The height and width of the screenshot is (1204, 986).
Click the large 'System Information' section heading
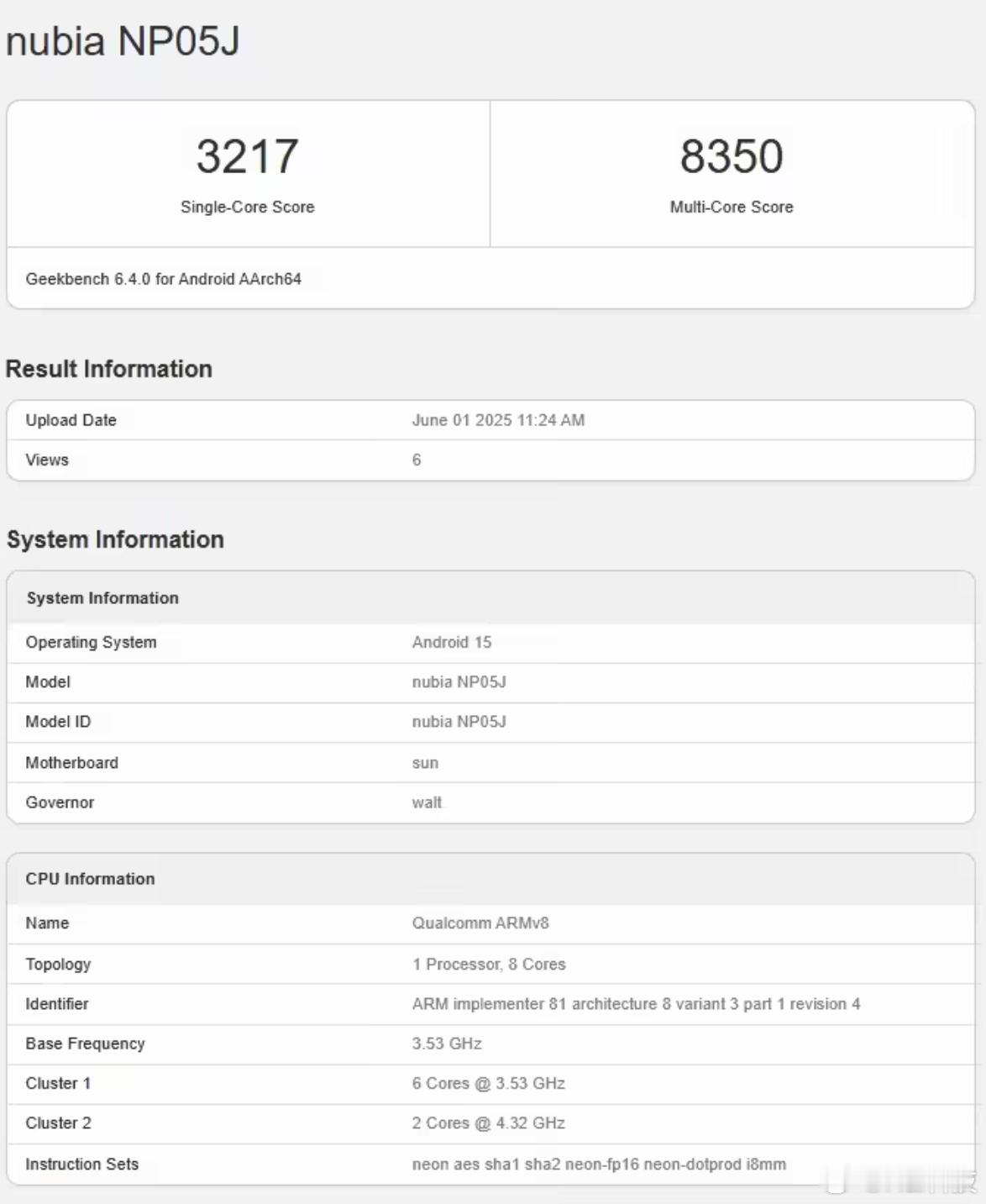tap(115, 539)
